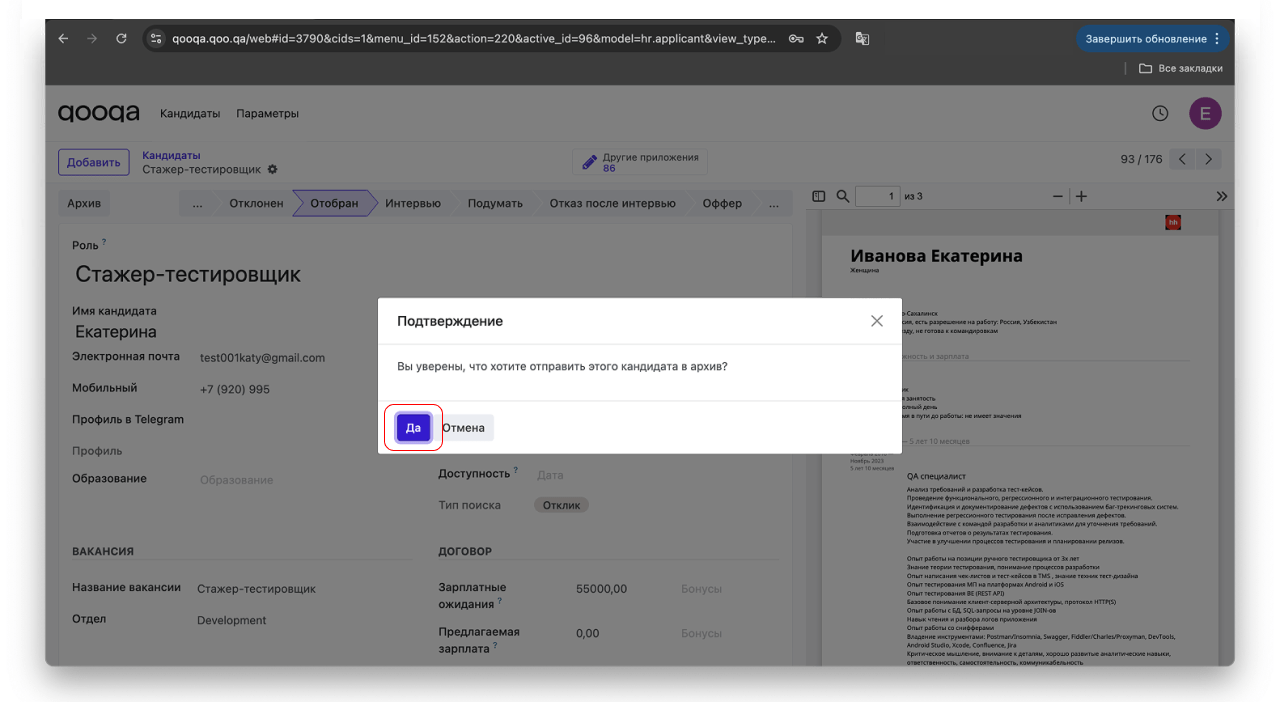Open the Кандидаты menu

point(190,114)
